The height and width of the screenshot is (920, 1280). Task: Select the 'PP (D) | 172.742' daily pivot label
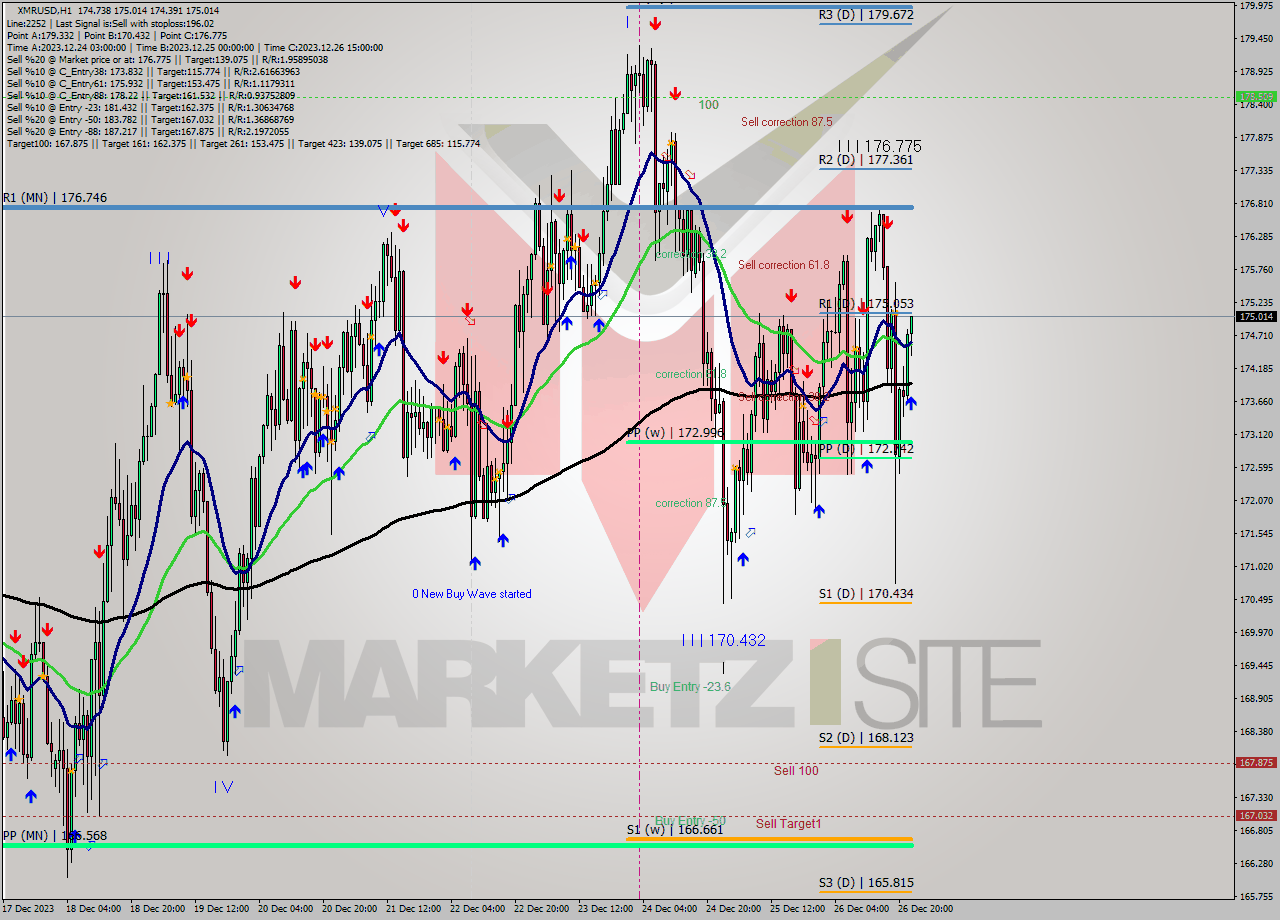pos(866,449)
